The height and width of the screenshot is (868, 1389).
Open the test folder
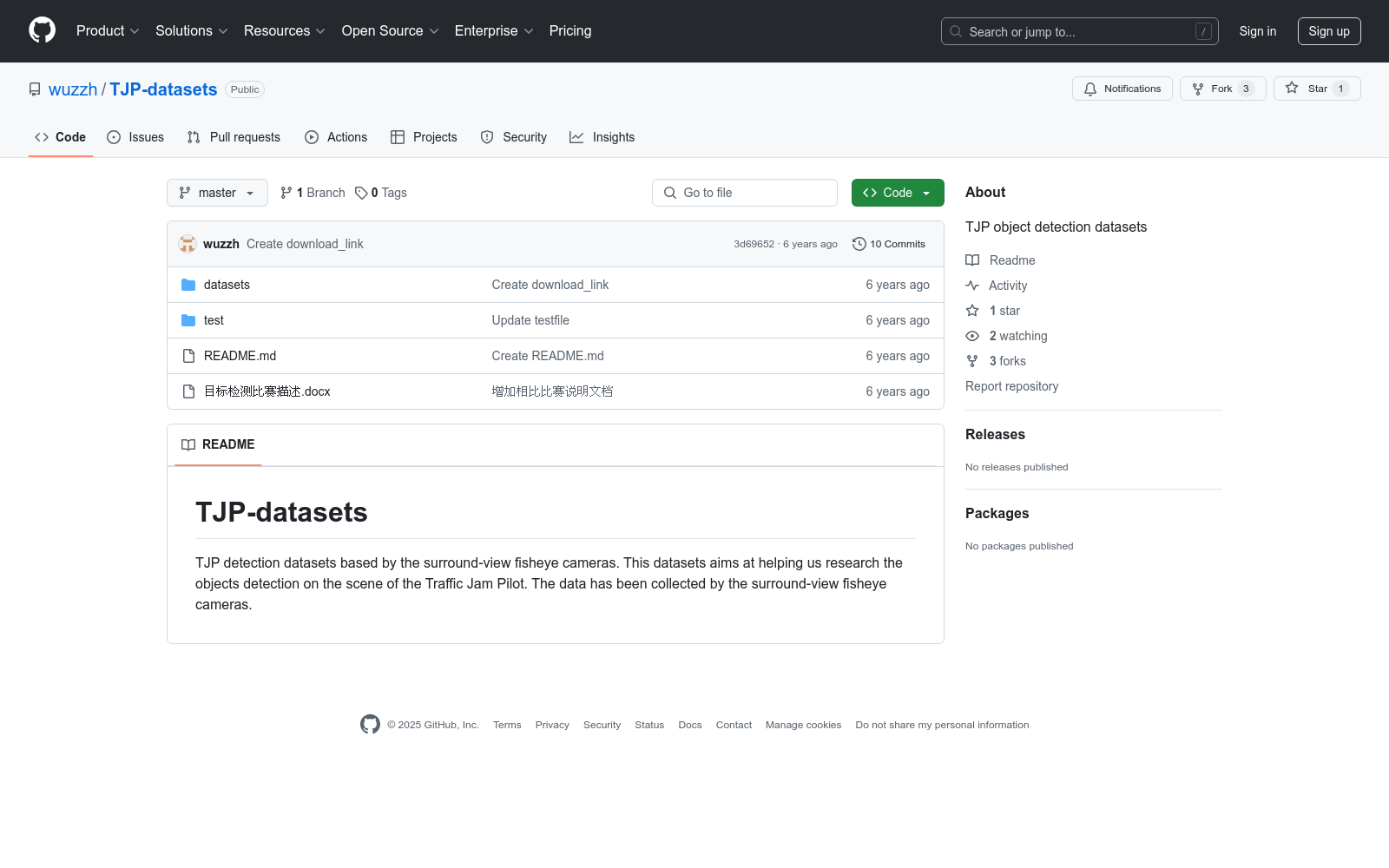click(x=214, y=320)
